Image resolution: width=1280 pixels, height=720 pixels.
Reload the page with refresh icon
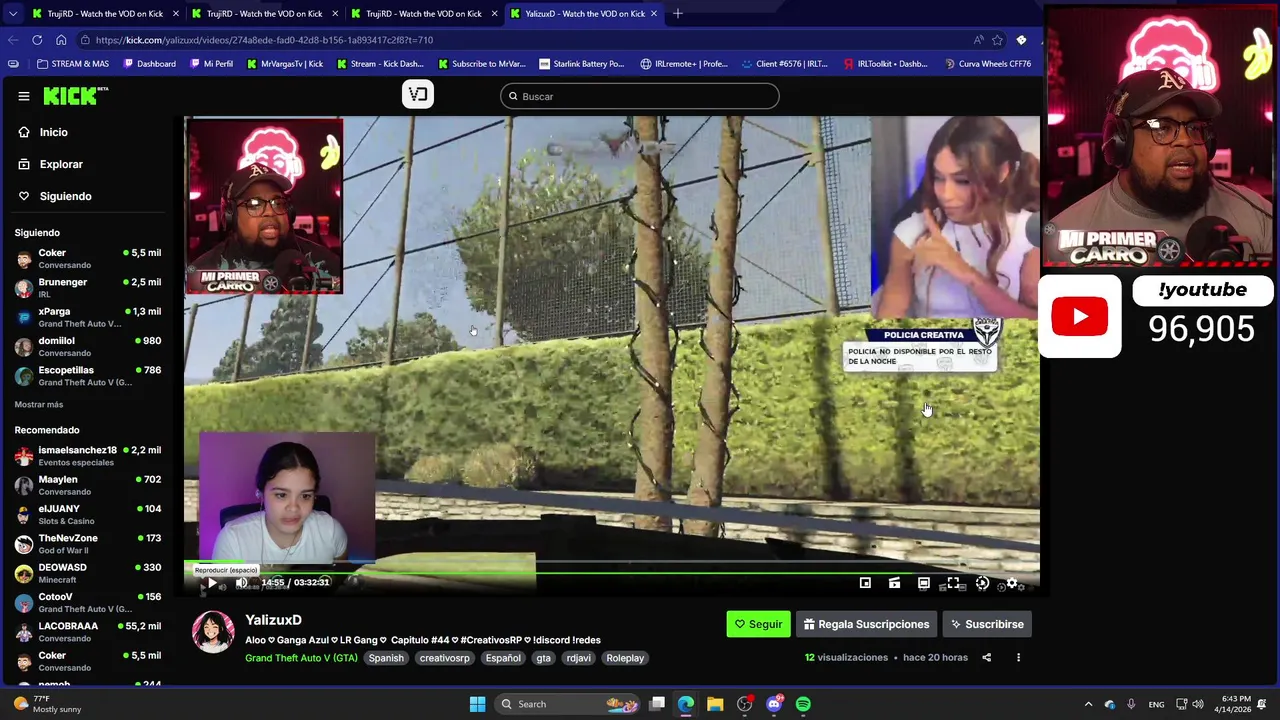37,40
